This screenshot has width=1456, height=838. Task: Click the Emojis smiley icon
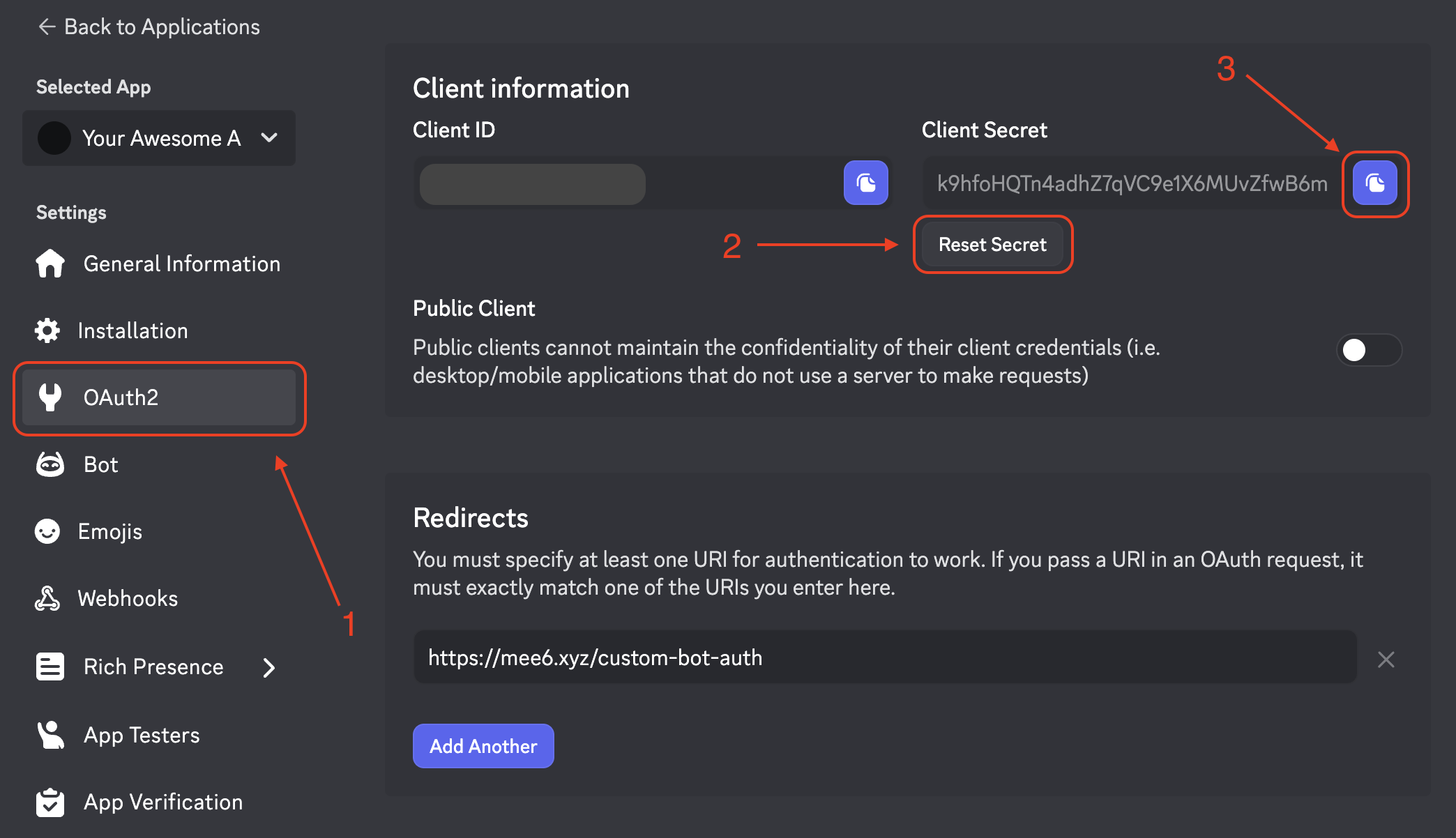coord(47,531)
